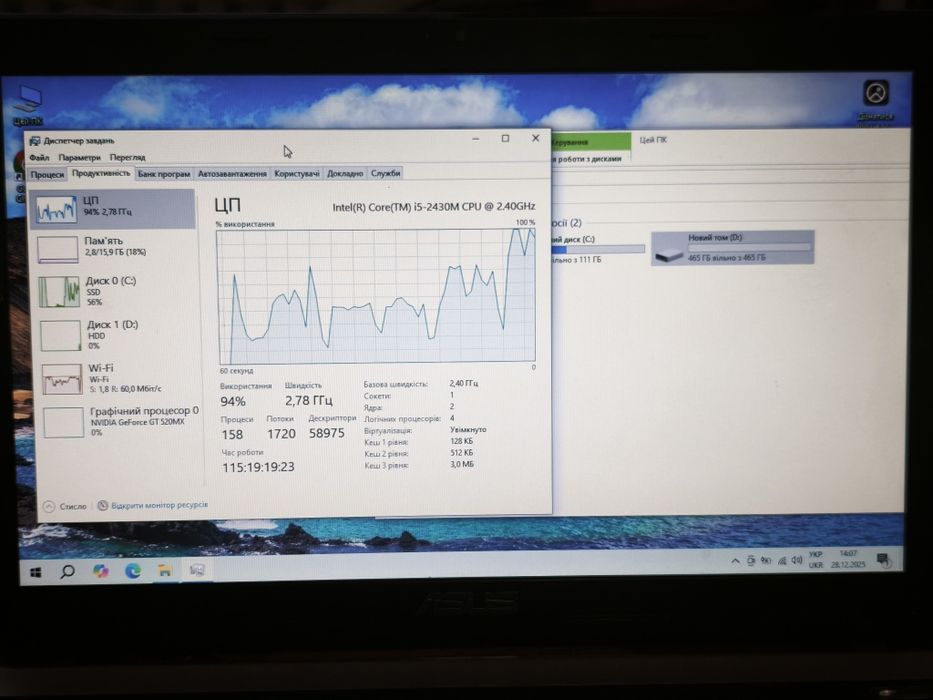Select the Продуктивність tab
Viewport: 933px width, 700px height.
[101, 173]
